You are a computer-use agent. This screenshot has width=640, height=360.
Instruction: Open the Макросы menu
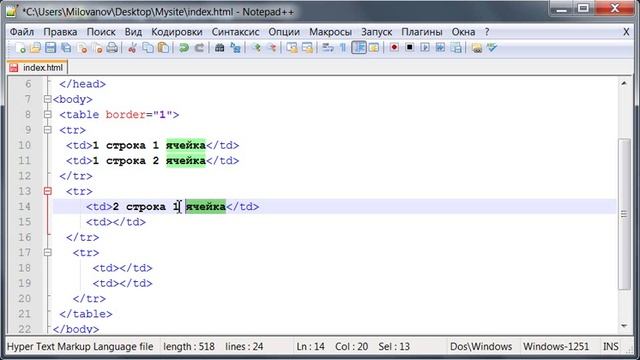pos(330,32)
